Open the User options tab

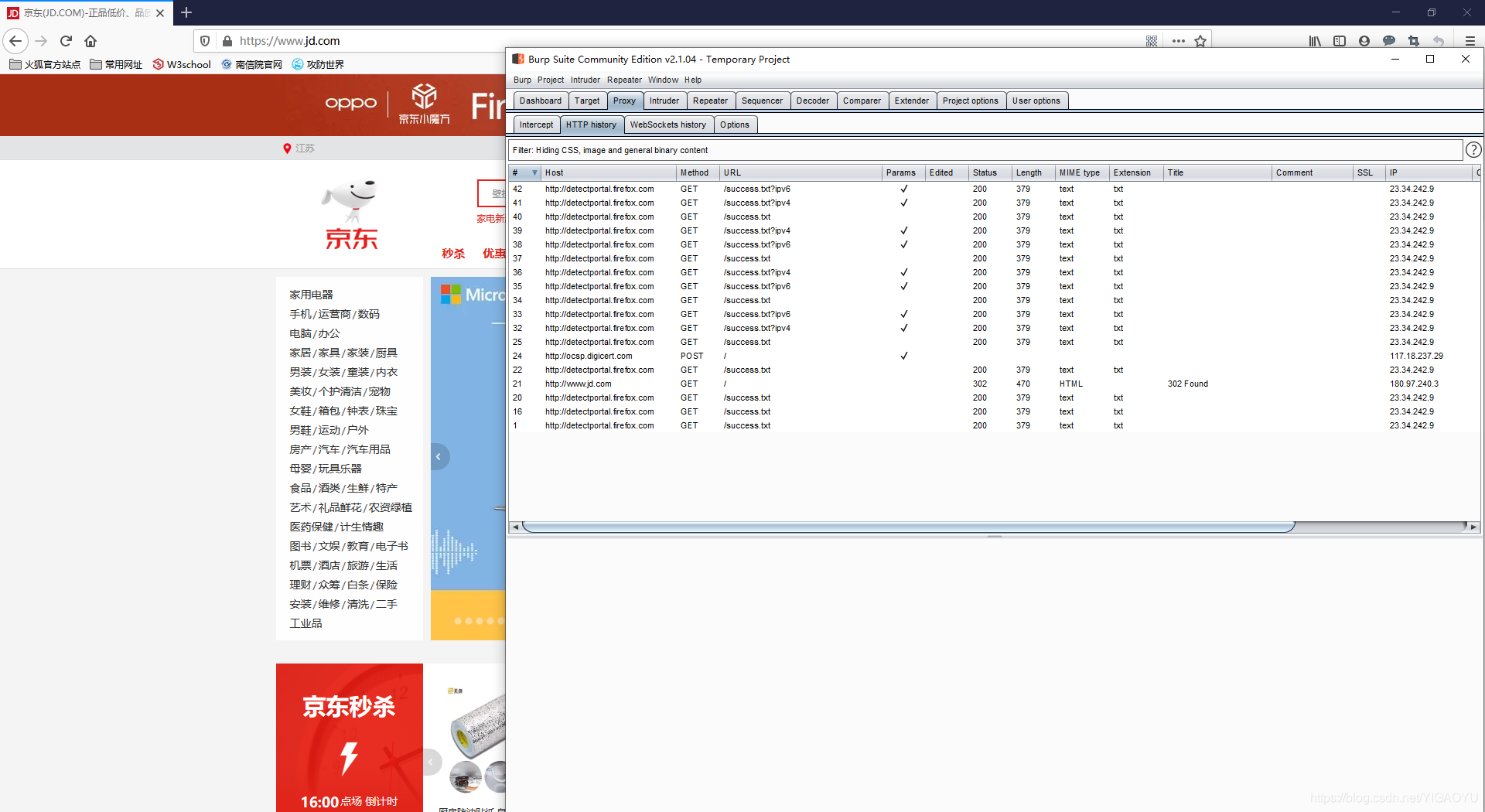pyautogui.click(x=1036, y=101)
